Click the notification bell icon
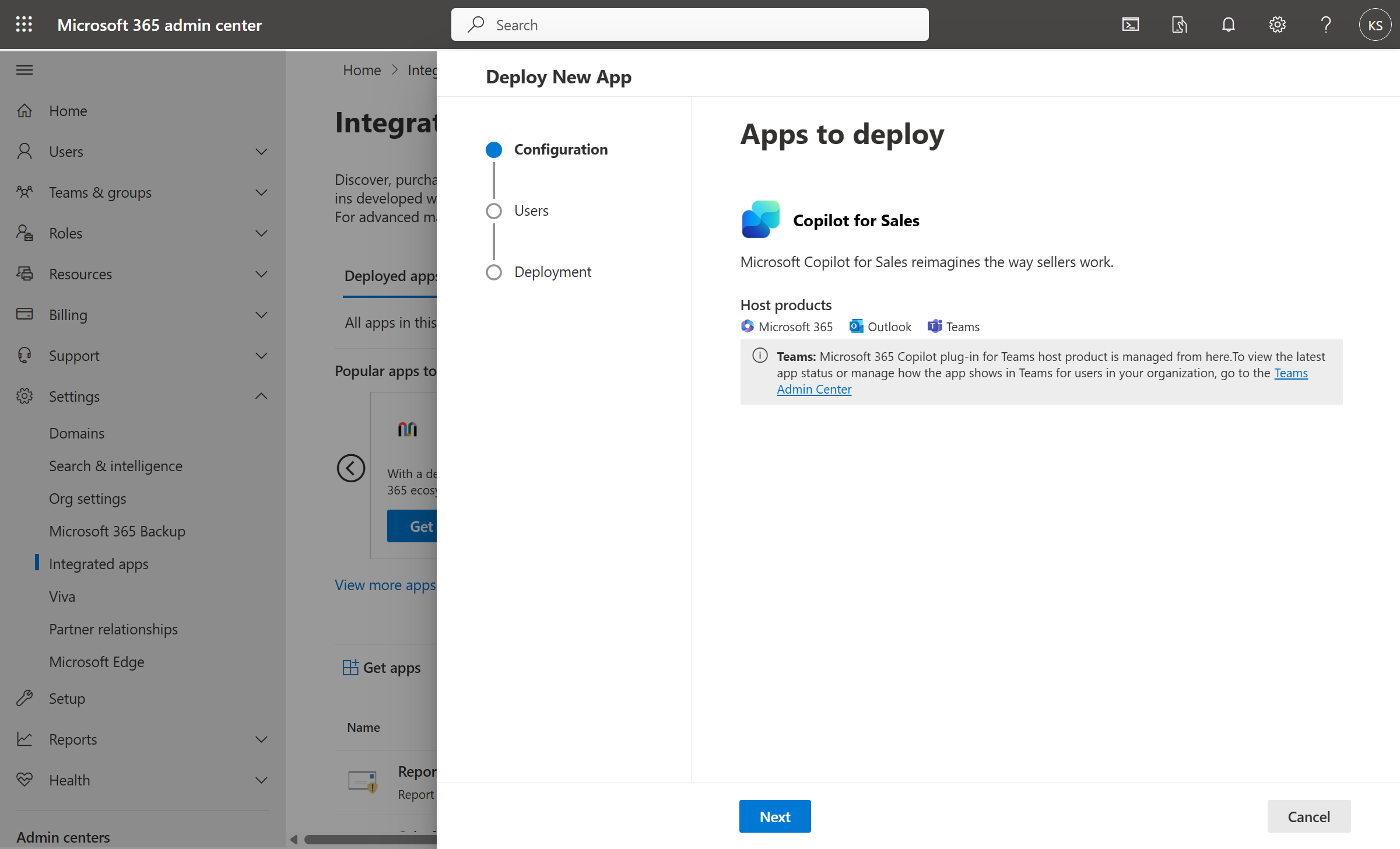The image size is (1400, 849). tap(1228, 24)
